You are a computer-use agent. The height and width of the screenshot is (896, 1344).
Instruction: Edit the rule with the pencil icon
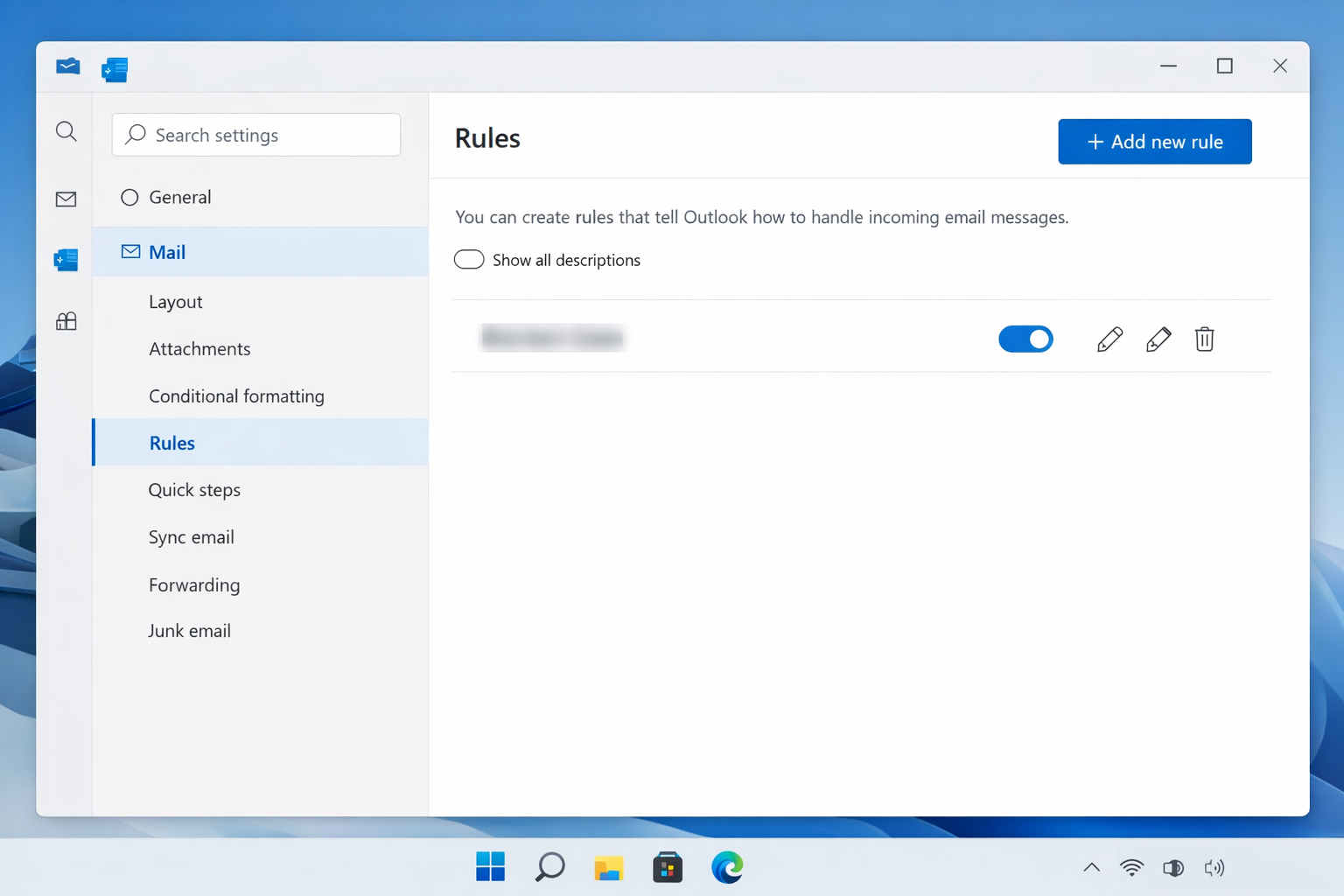[x=1109, y=339]
